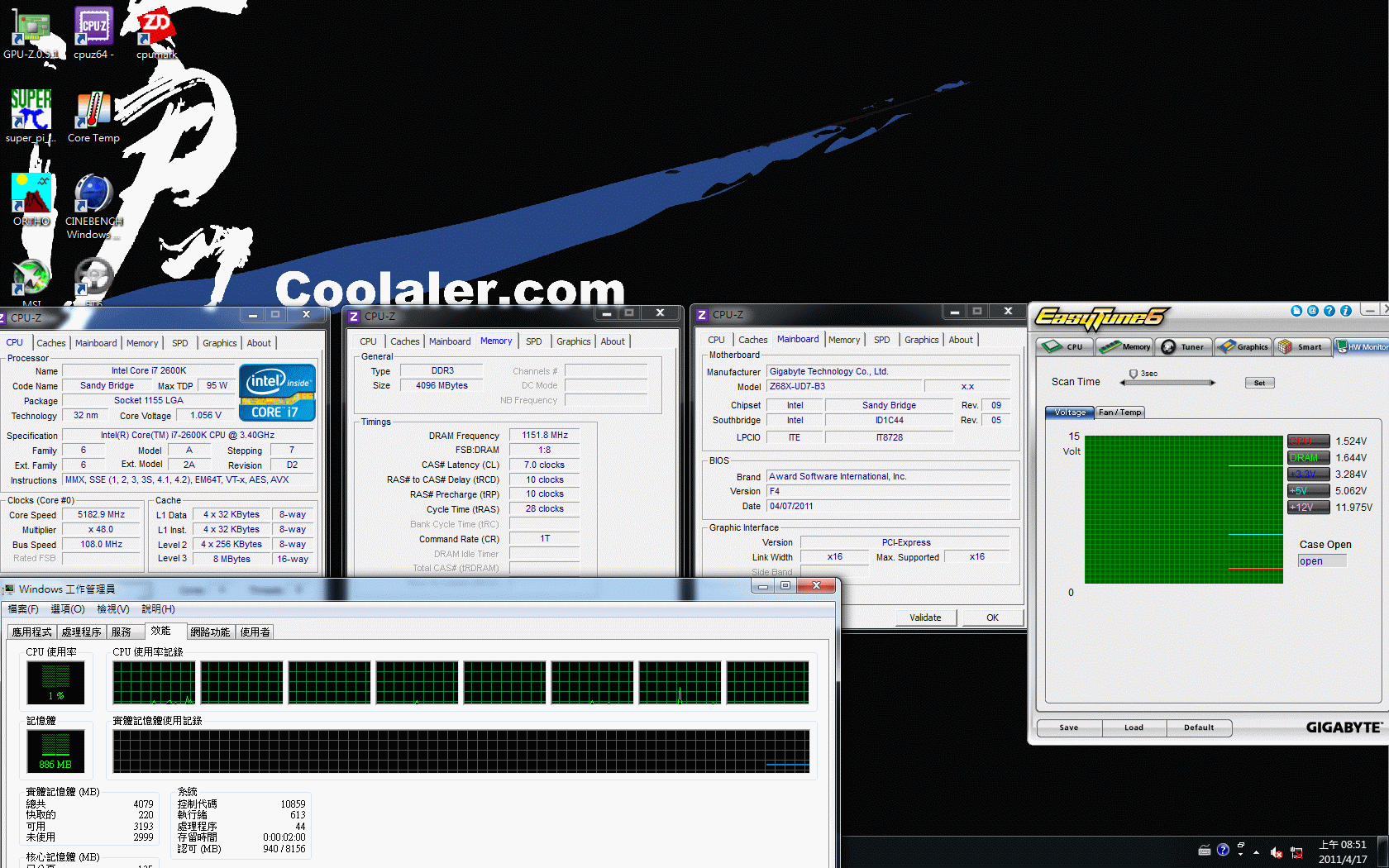The height and width of the screenshot is (868, 1389).
Task: Click Load in EasyTune6
Action: coord(1134,728)
